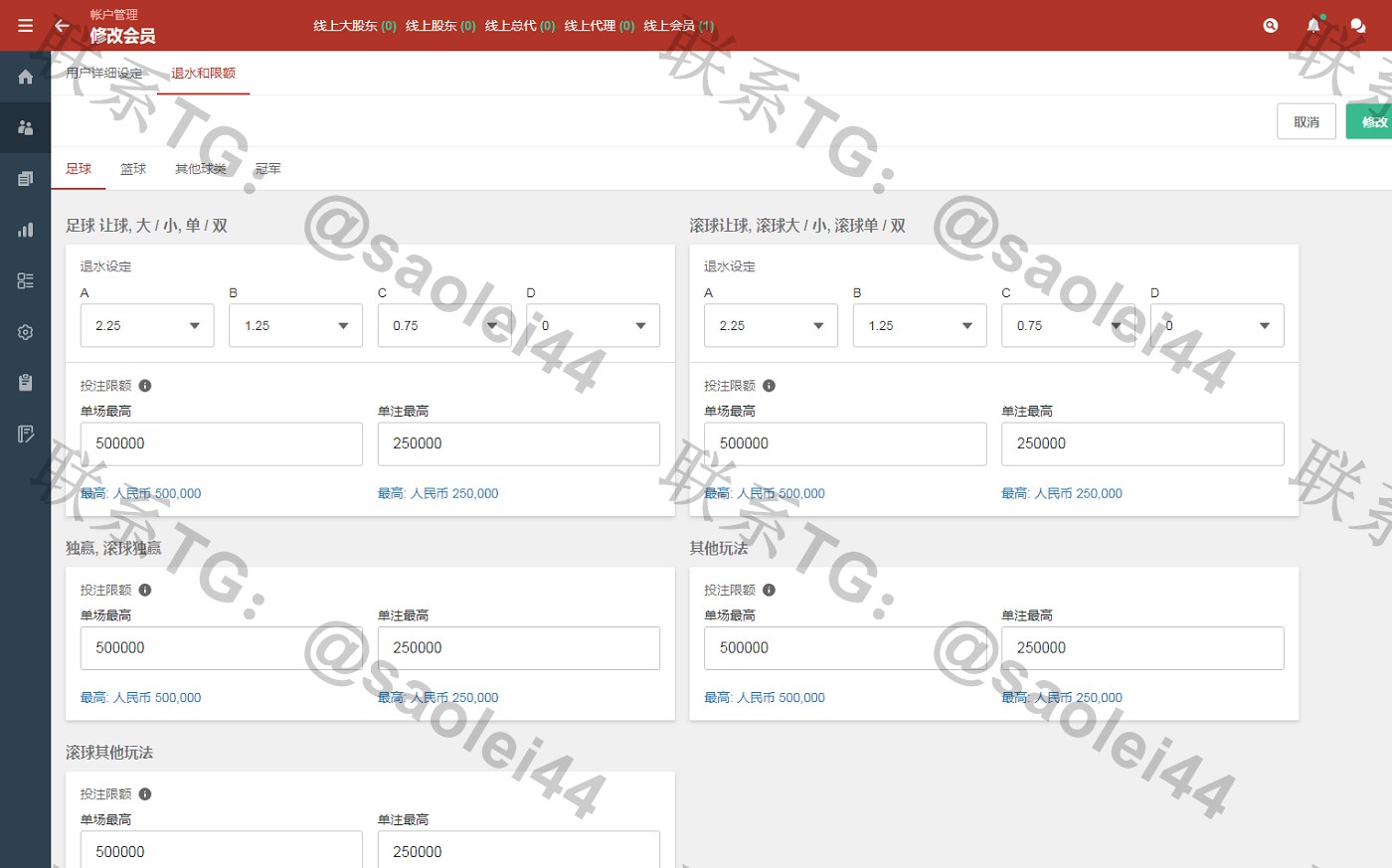Image resolution: width=1392 pixels, height=868 pixels.
Task: Open the hamburger menu in header
Action: tap(25, 26)
